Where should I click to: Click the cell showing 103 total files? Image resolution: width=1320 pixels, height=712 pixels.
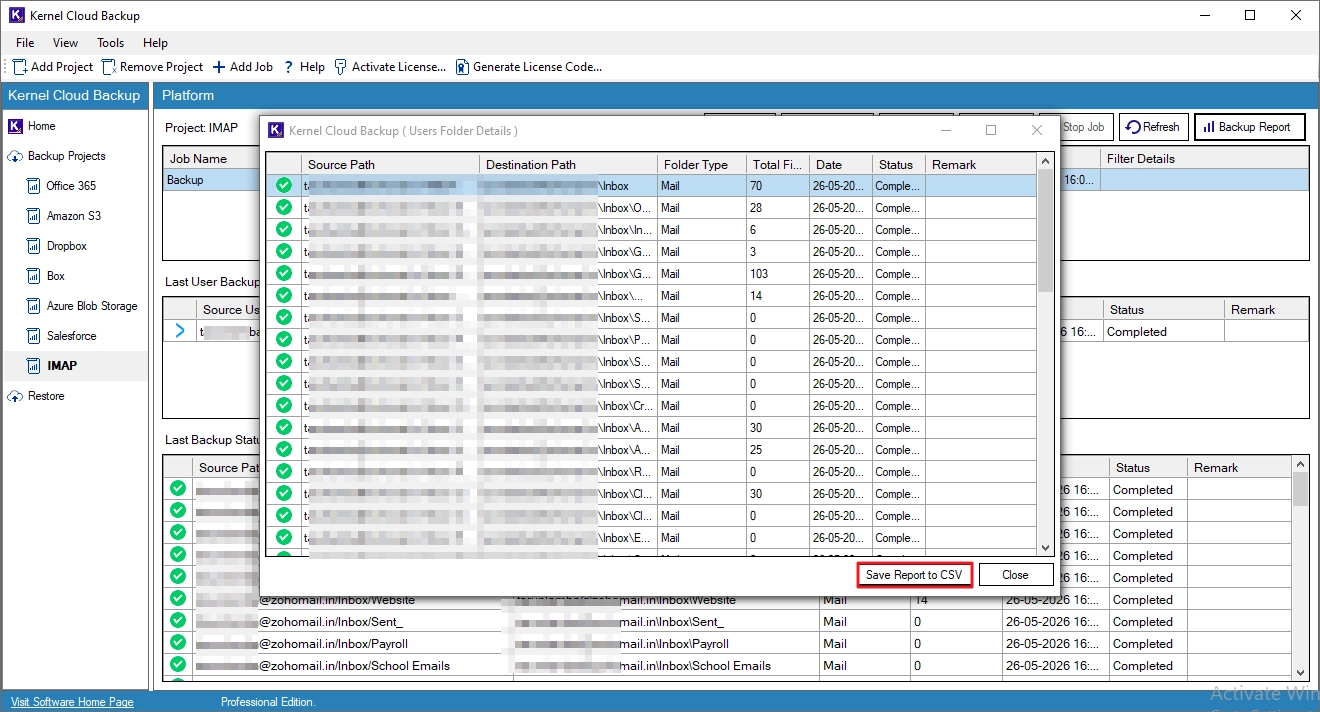click(777, 274)
